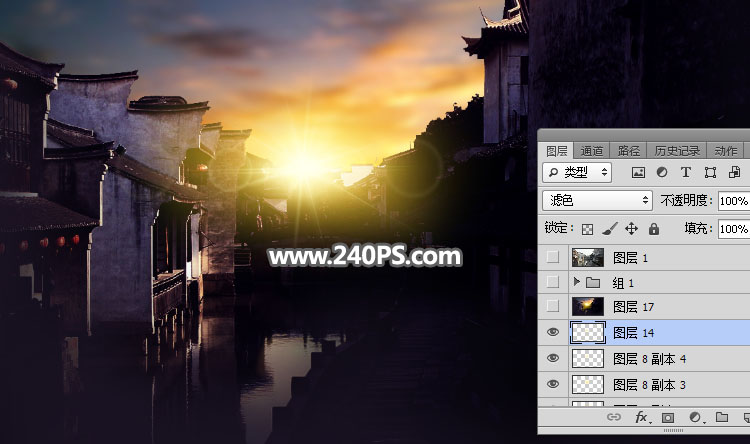This screenshot has width=750, height=444.
Task: Select thumbnail of 图层 8 副本 4
Action: [x=588, y=358]
